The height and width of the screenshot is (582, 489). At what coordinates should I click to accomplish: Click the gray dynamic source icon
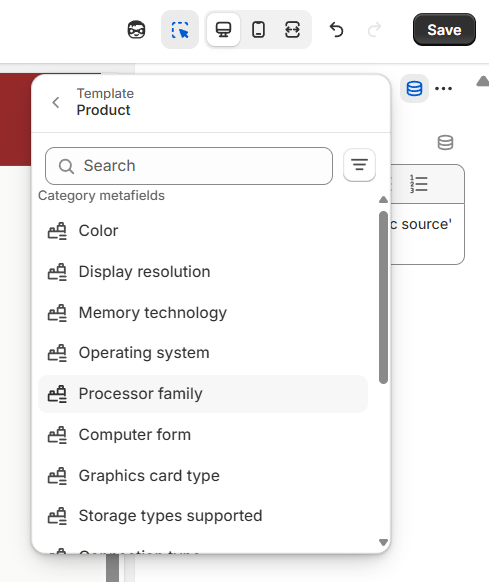(x=445, y=143)
